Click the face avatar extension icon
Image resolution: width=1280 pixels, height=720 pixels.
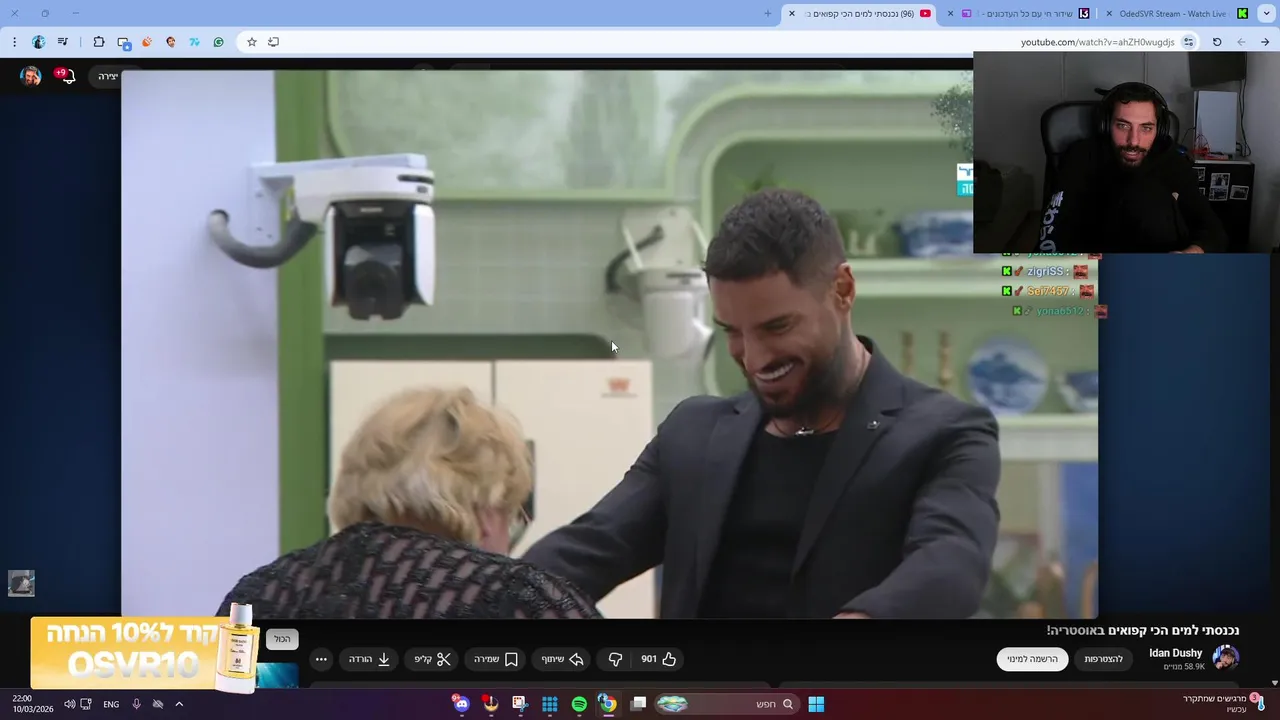[x=171, y=42]
